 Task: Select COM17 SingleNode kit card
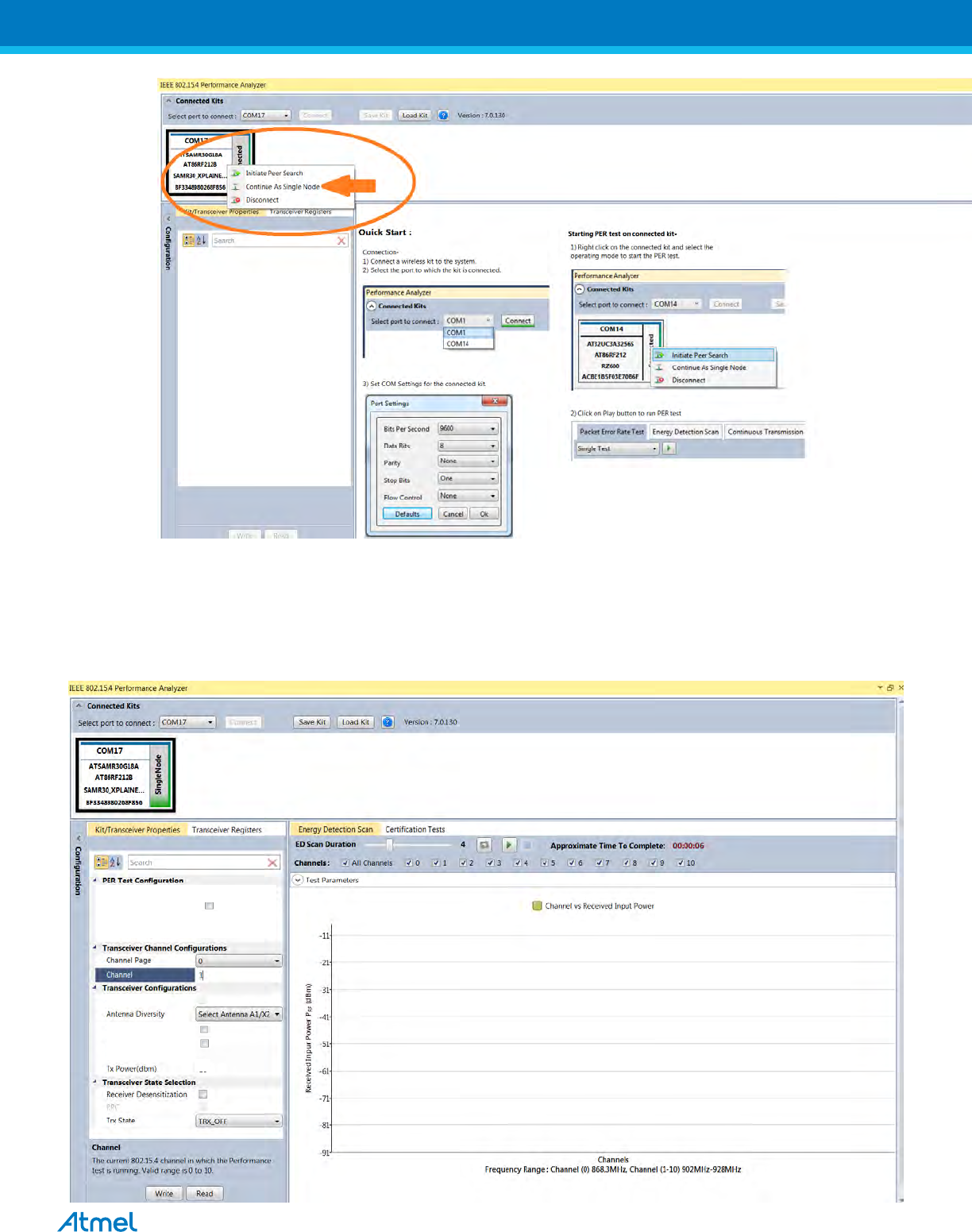[125, 775]
